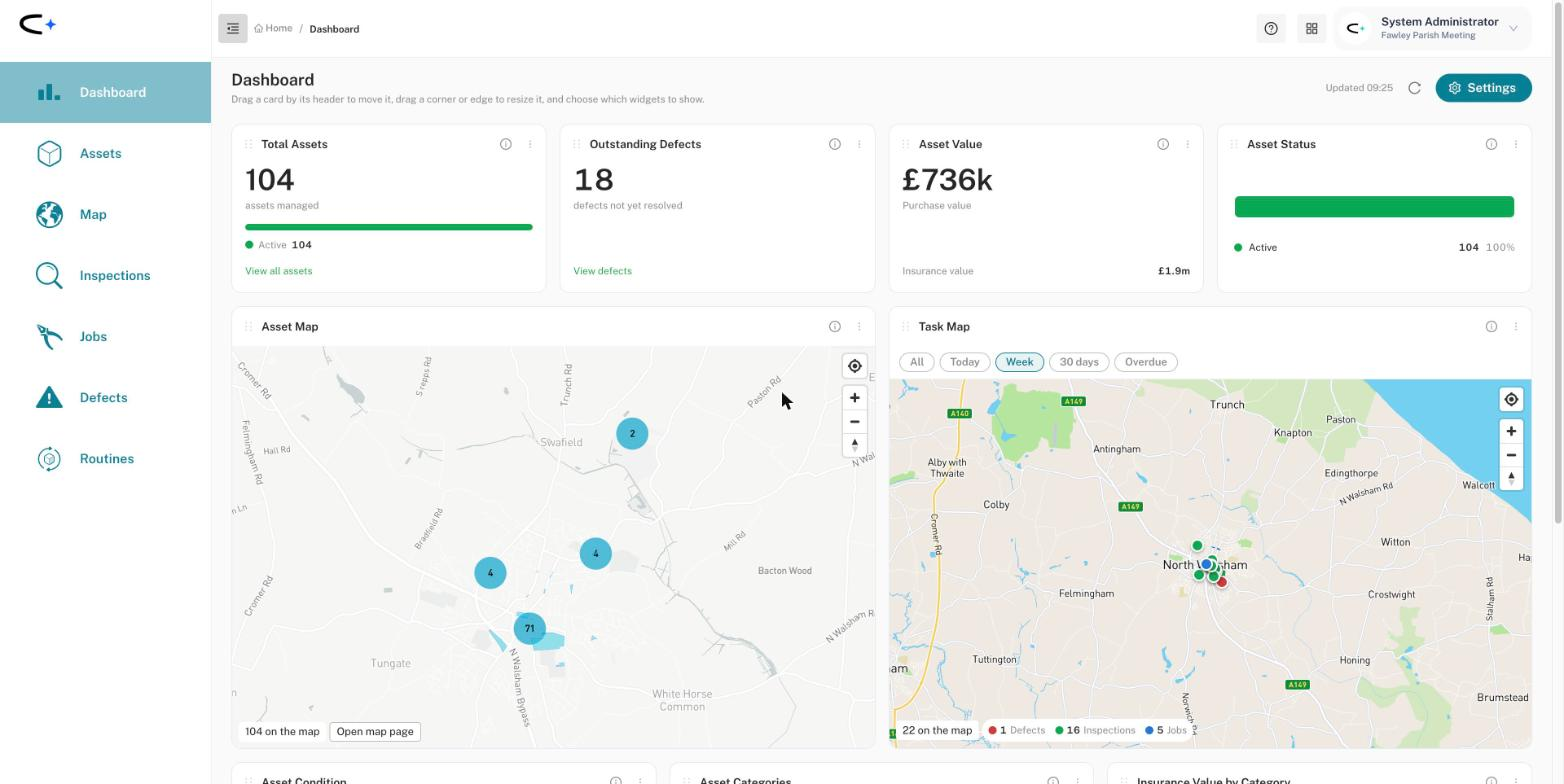The height and width of the screenshot is (784, 1564).
Task: Follow the View all assets link
Action: click(279, 271)
